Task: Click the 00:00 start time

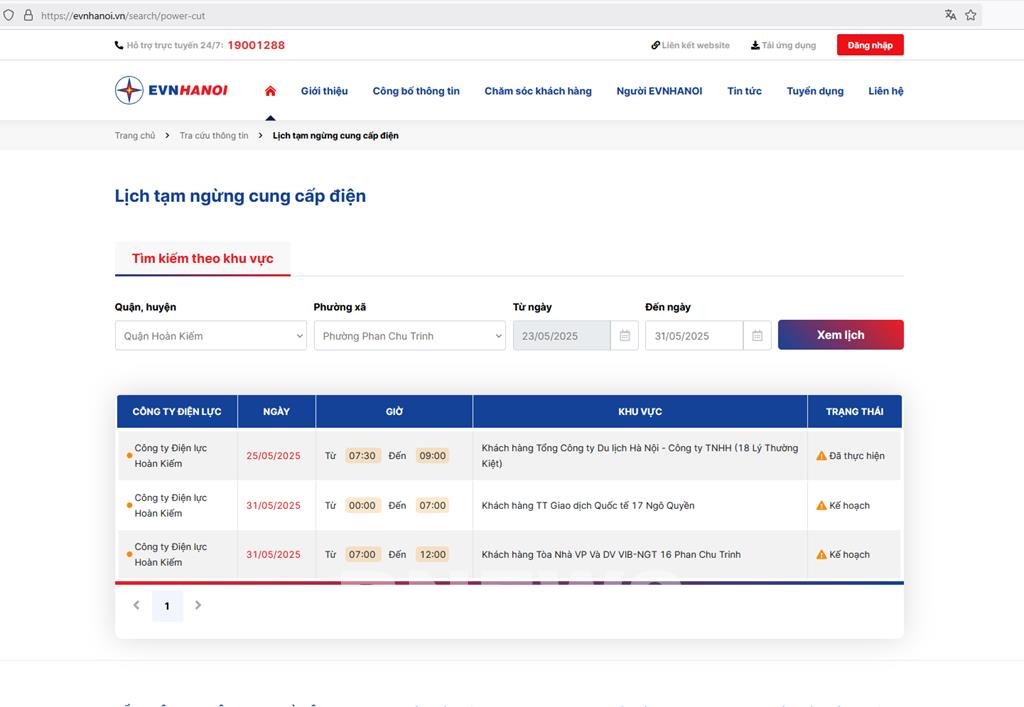Action: click(362, 505)
